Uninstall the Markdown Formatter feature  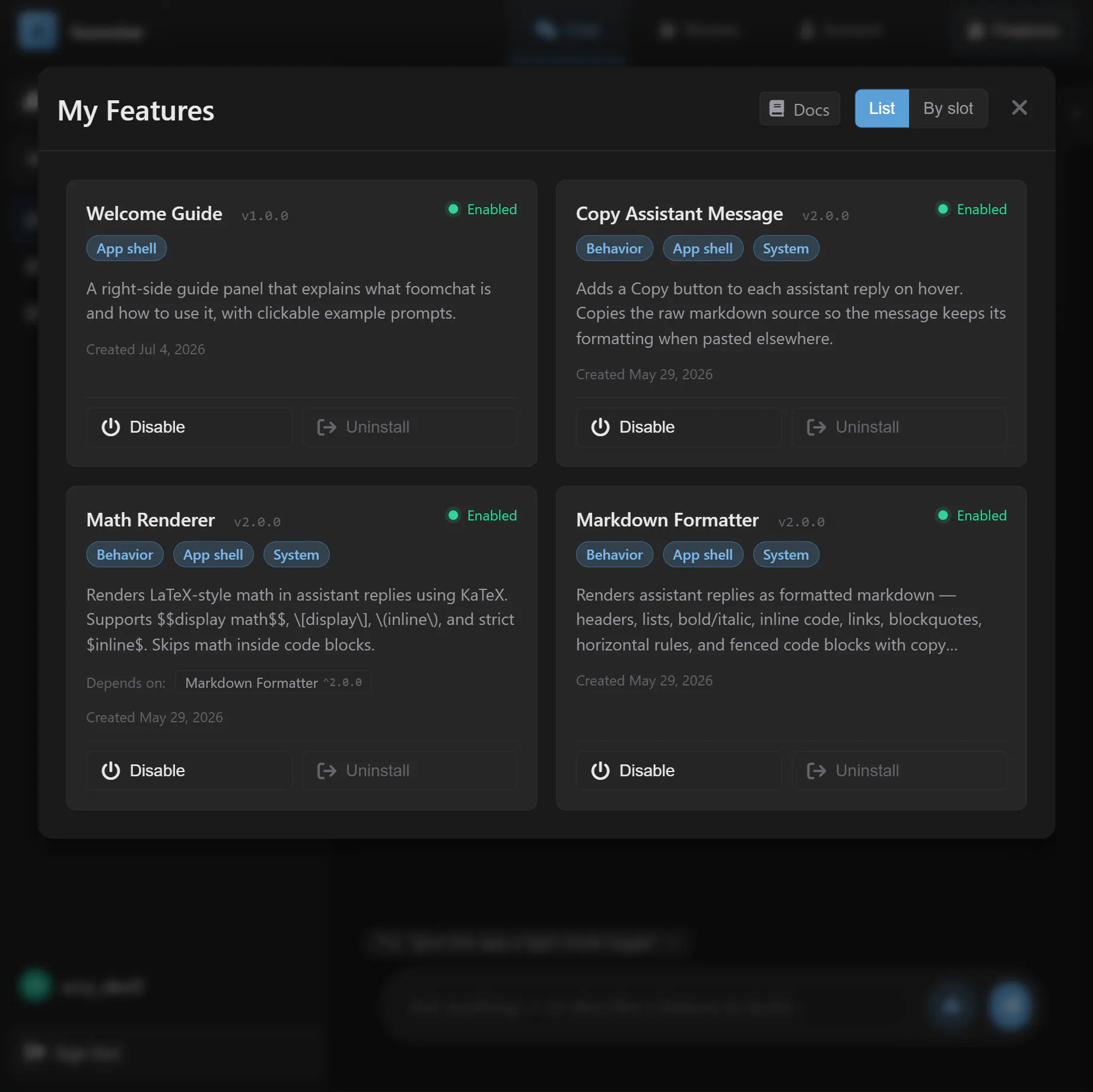point(899,771)
